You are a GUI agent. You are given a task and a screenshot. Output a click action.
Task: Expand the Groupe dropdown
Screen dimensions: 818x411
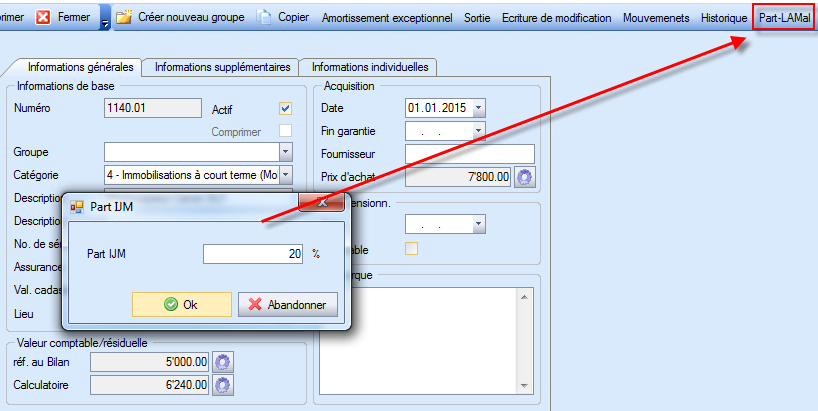[x=285, y=152]
